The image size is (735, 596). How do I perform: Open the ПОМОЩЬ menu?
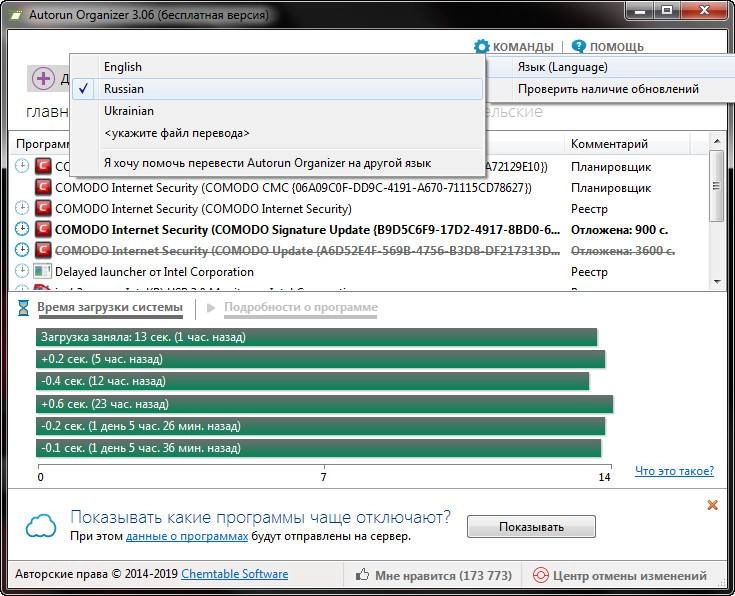click(608, 46)
